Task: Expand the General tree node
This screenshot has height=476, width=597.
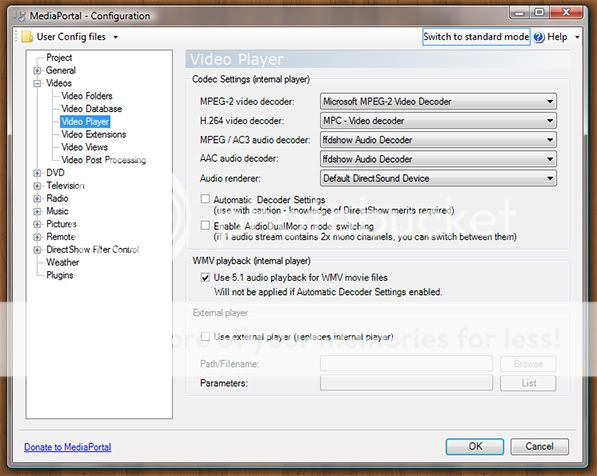Action: [x=37, y=70]
